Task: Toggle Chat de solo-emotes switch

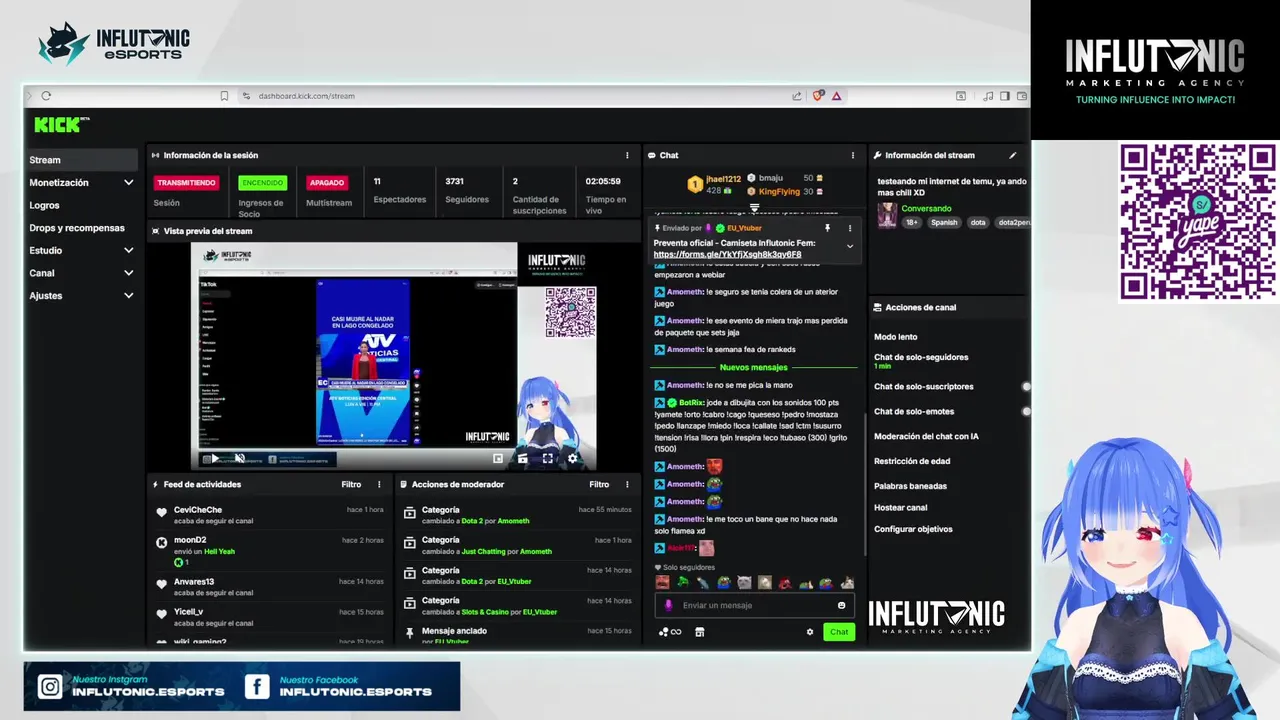Action: coord(1026,411)
